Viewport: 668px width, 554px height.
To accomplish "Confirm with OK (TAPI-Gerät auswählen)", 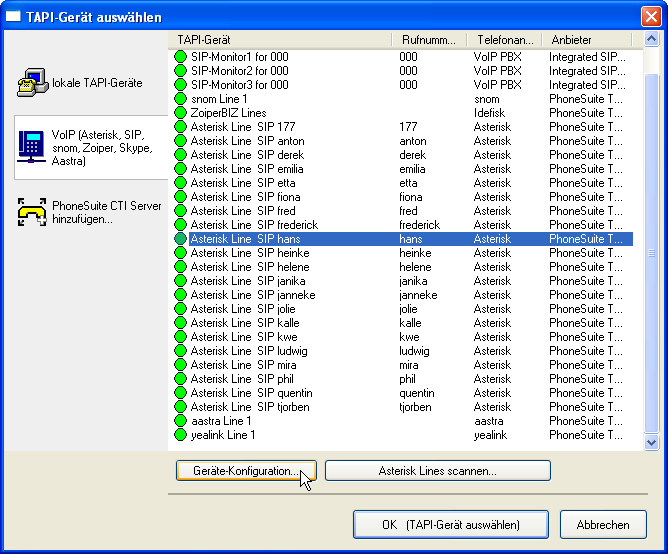I will (x=450, y=524).
